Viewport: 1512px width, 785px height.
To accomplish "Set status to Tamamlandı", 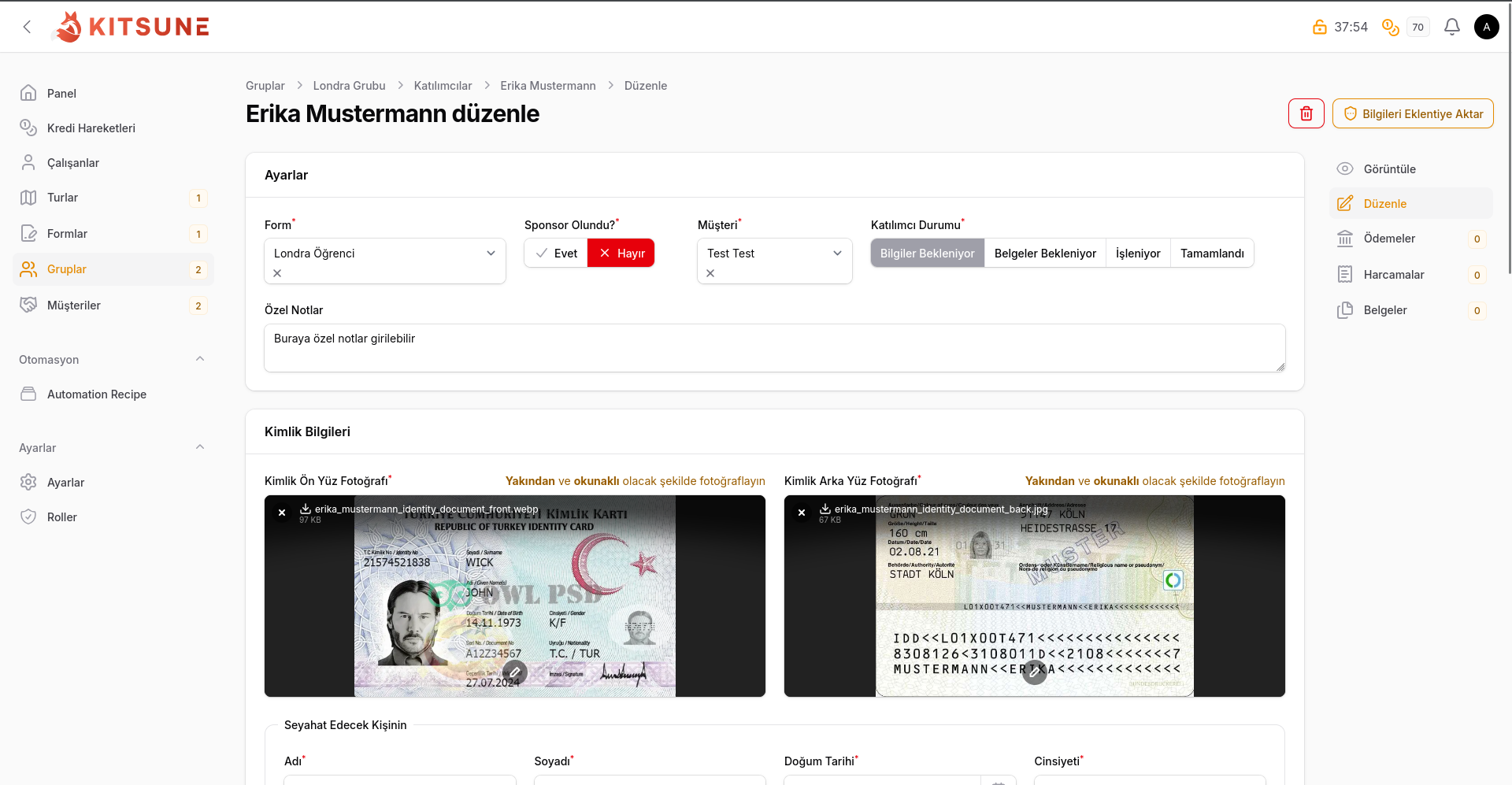I will (x=1212, y=253).
